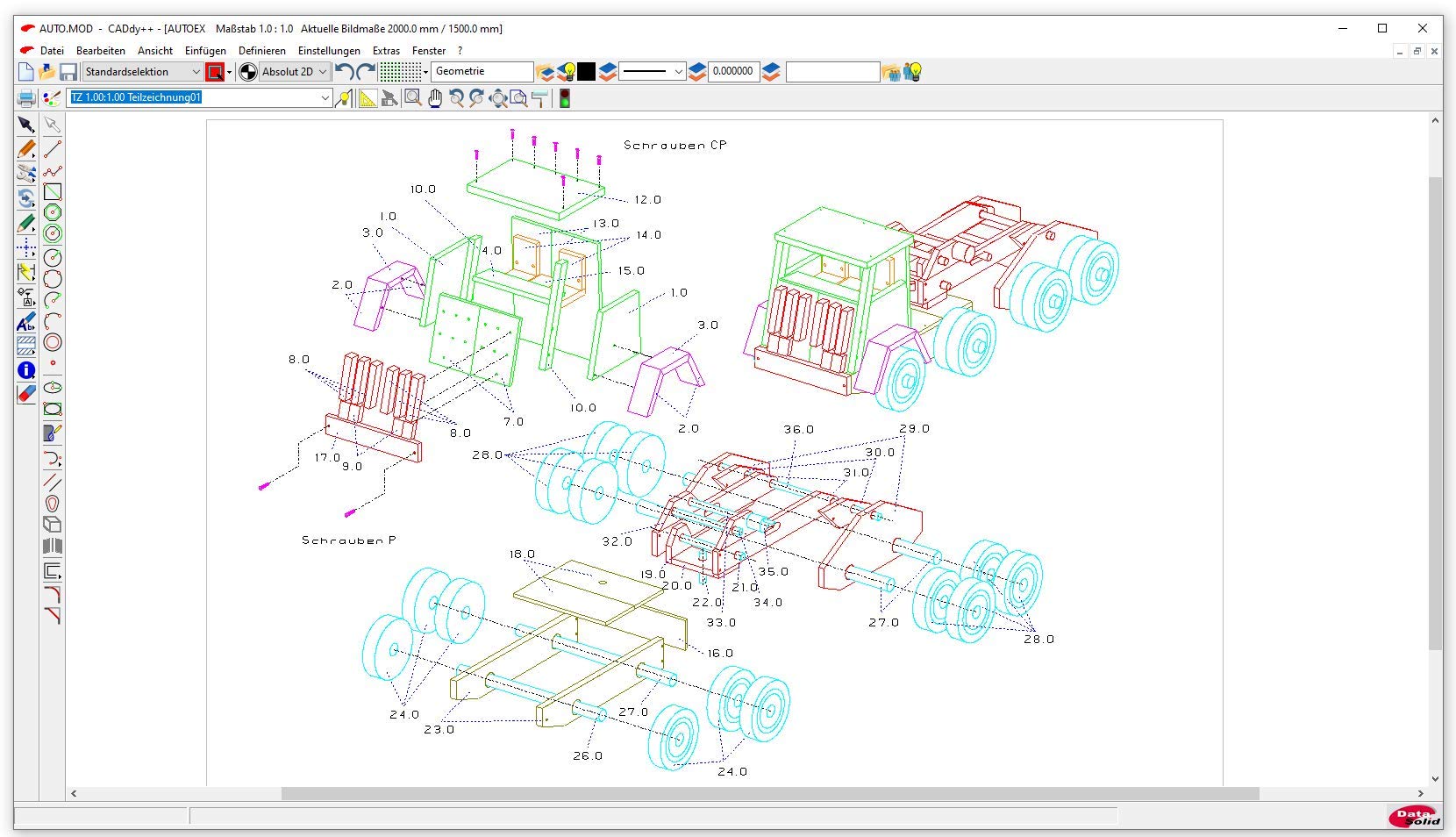The image size is (1456, 837).
Task: Open the Absolut 2D coordinate dropdown
Action: coord(294,72)
